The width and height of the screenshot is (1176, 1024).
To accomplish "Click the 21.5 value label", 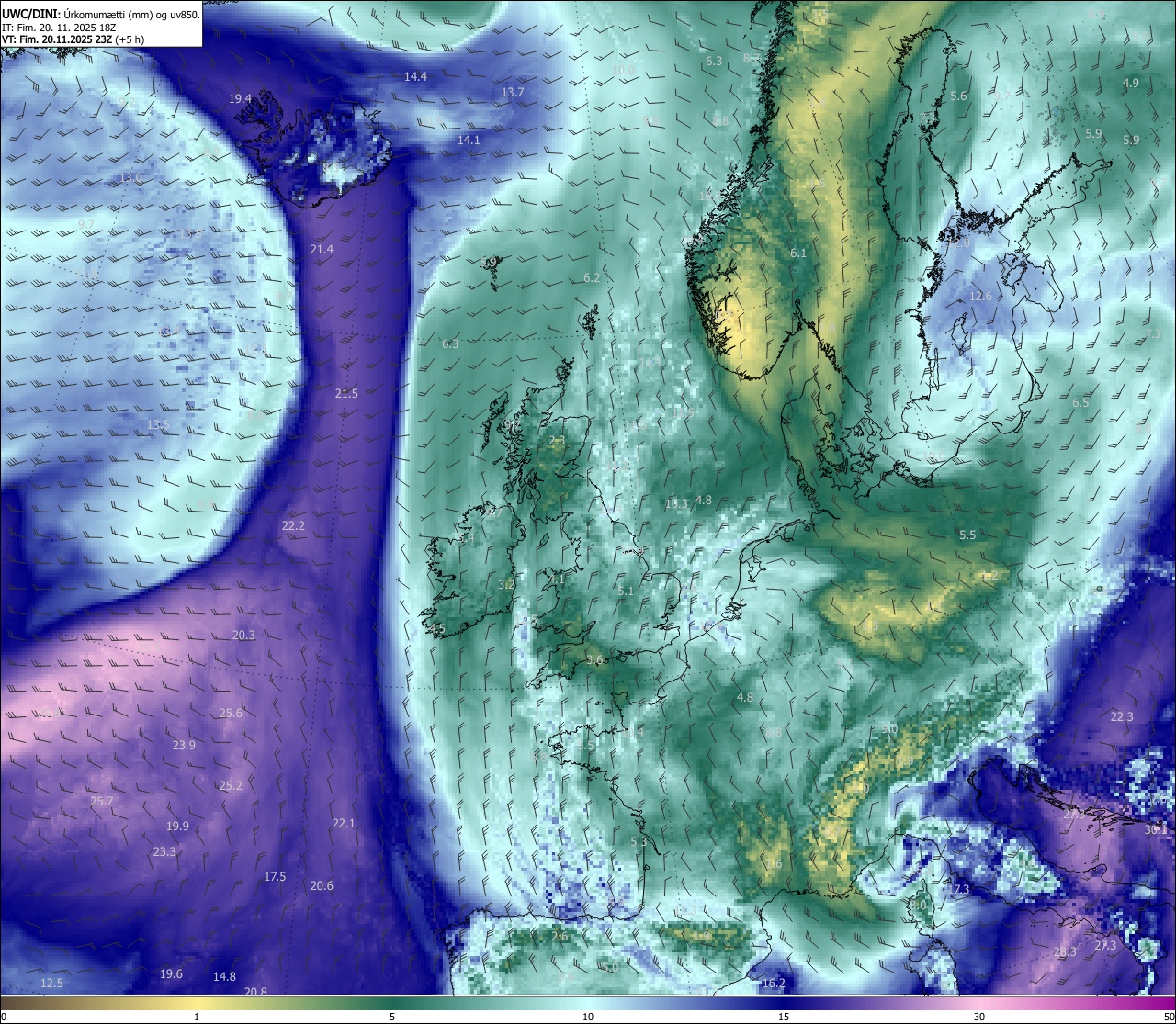I will click(346, 393).
